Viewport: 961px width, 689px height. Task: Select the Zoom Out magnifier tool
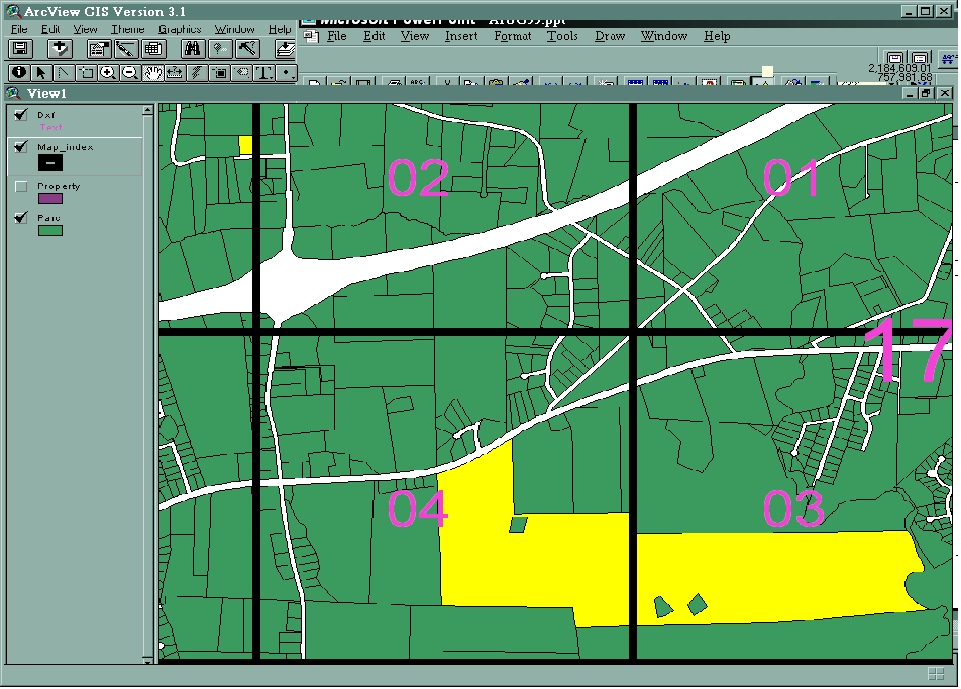tap(130, 73)
